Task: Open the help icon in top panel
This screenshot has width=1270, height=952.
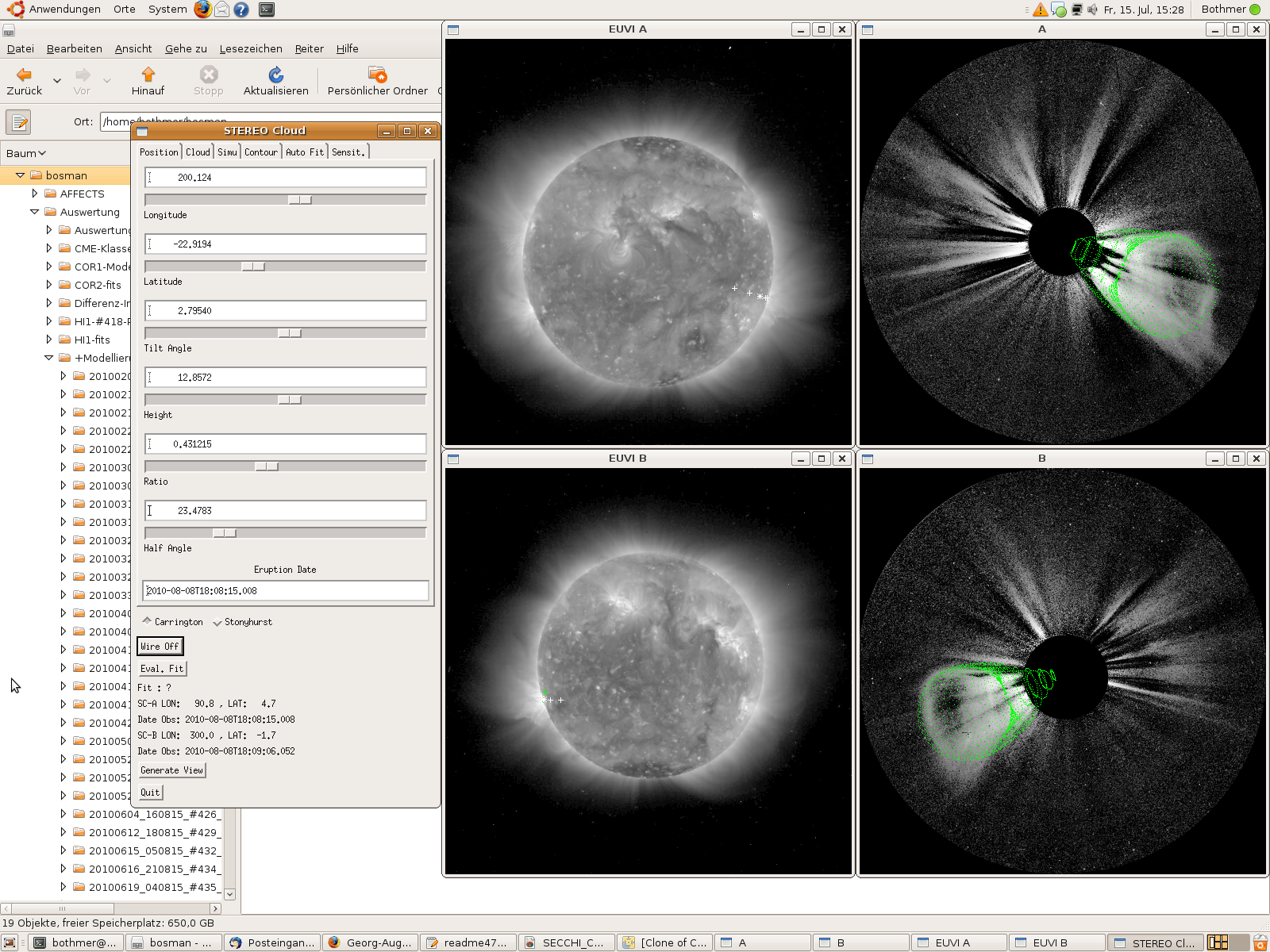Action: pyautogui.click(x=241, y=10)
